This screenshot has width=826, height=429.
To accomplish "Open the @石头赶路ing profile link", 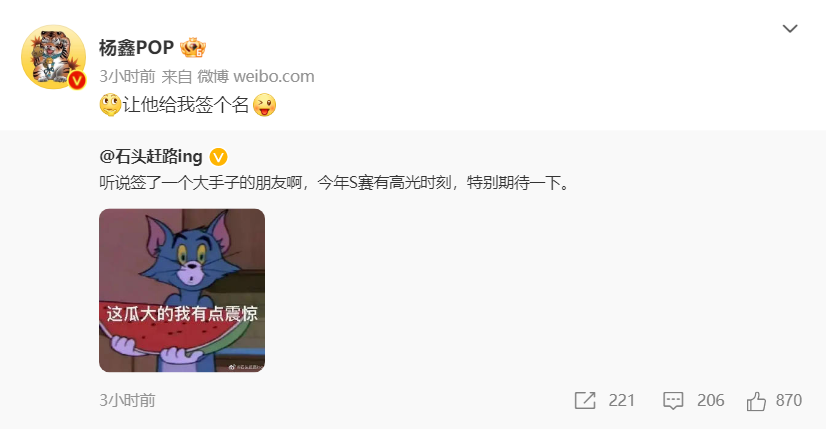I will pos(151,157).
